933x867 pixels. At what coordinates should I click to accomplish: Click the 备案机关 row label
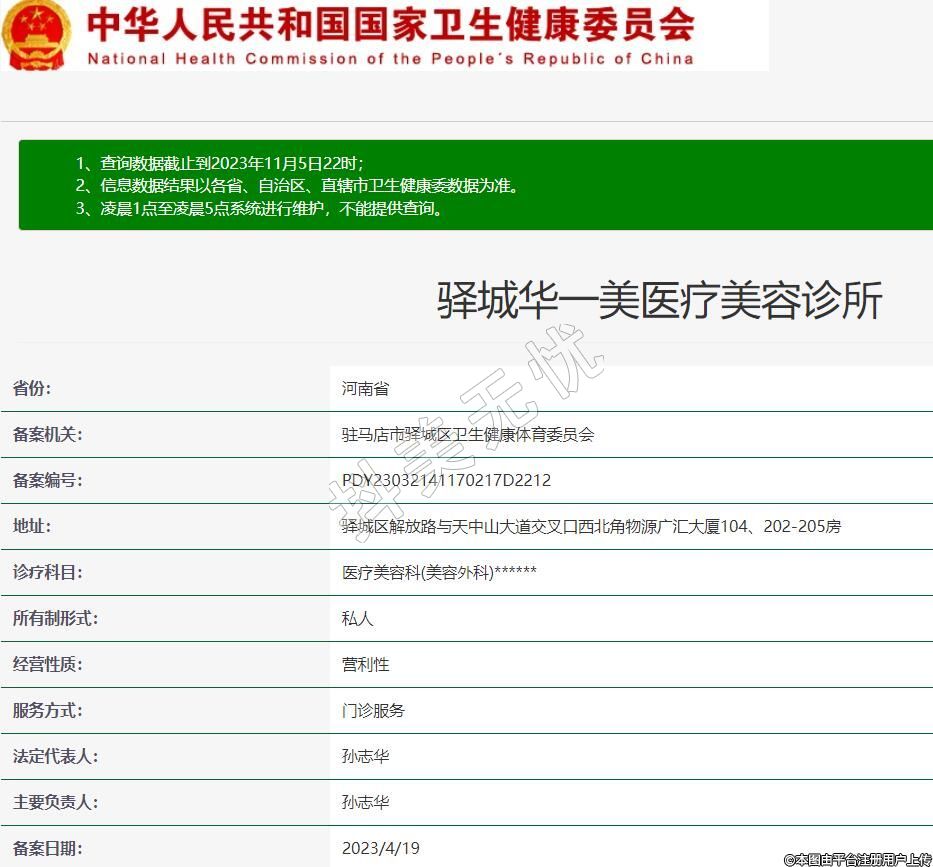click(x=47, y=434)
